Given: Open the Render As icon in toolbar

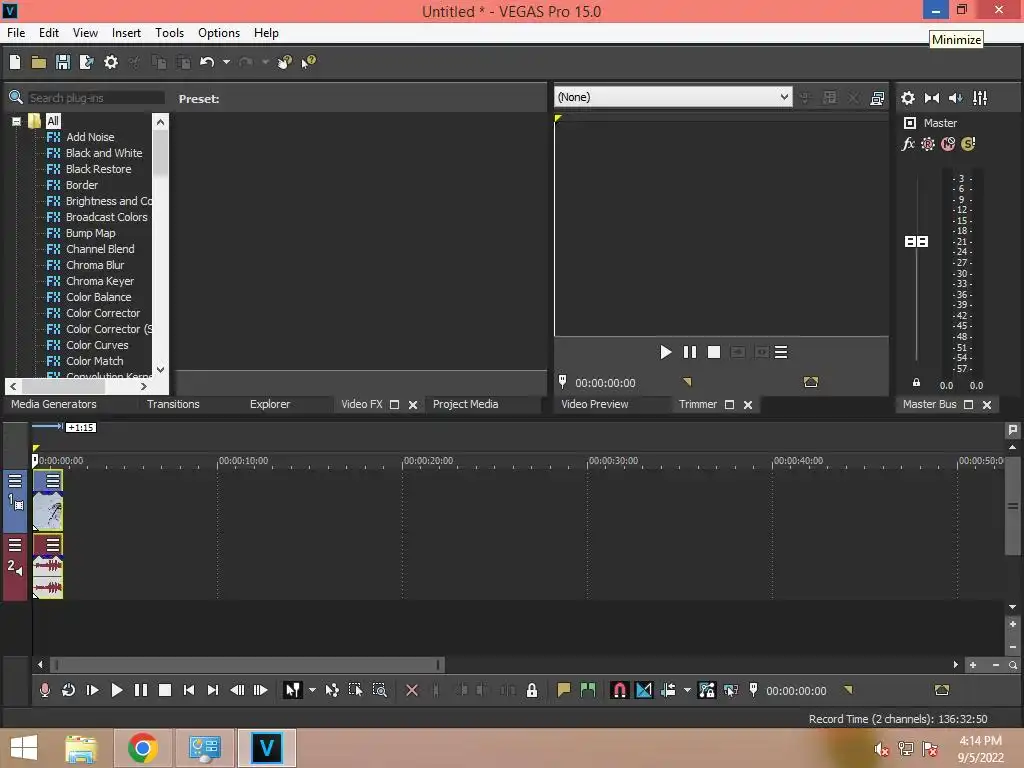Looking at the screenshot, I should (86, 62).
